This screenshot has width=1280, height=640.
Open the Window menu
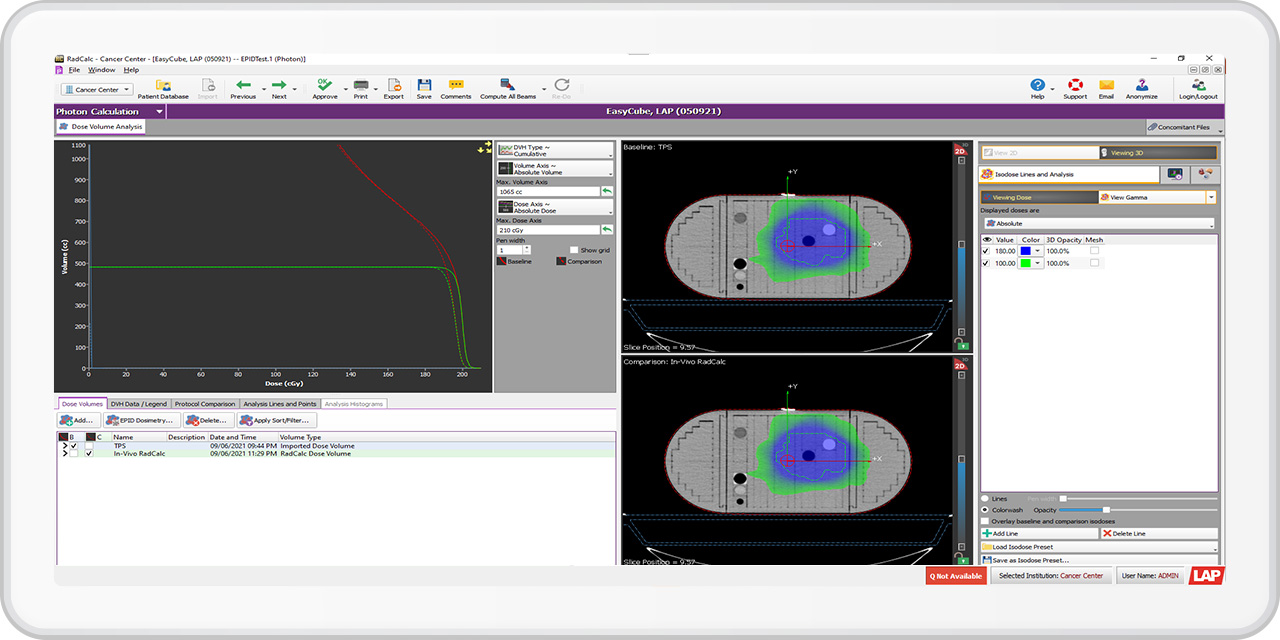(x=102, y=70)
